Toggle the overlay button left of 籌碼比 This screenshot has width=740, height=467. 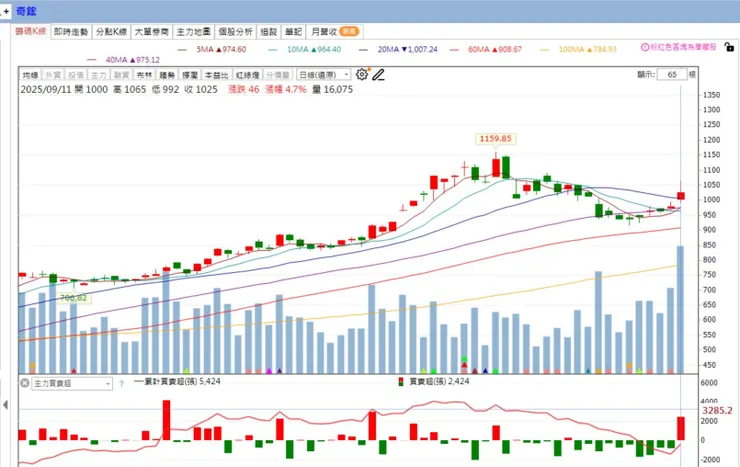click(190, 75)
